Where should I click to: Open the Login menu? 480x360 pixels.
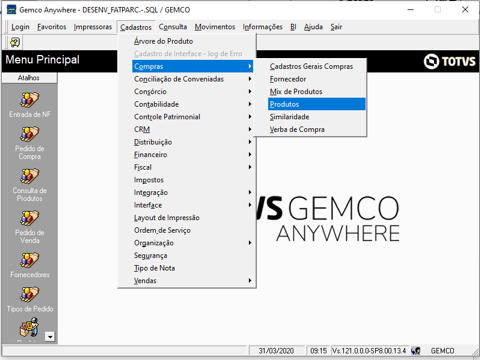pos(20,27)
